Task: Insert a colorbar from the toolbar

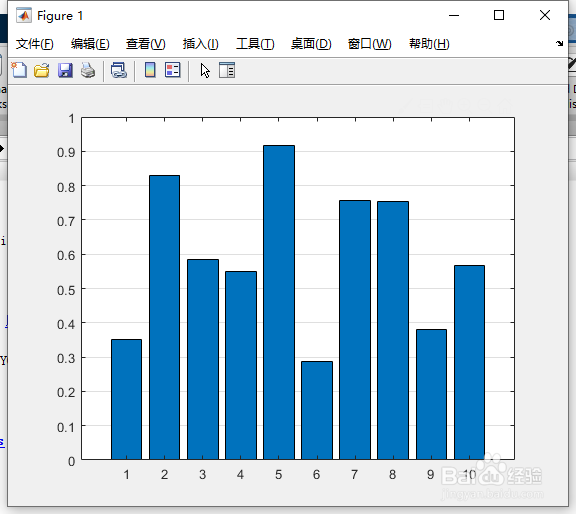Action: point(150,70)
